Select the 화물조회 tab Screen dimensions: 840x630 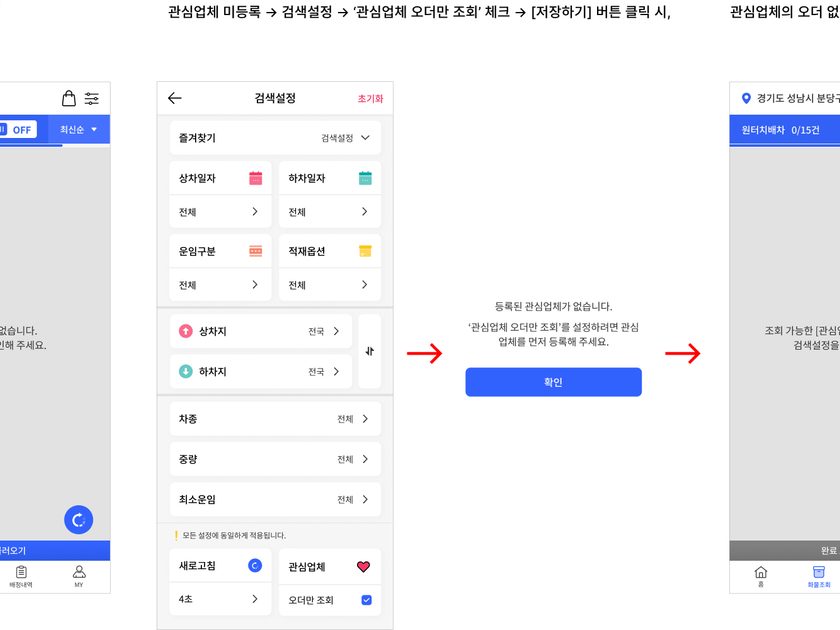click(819, 576)
